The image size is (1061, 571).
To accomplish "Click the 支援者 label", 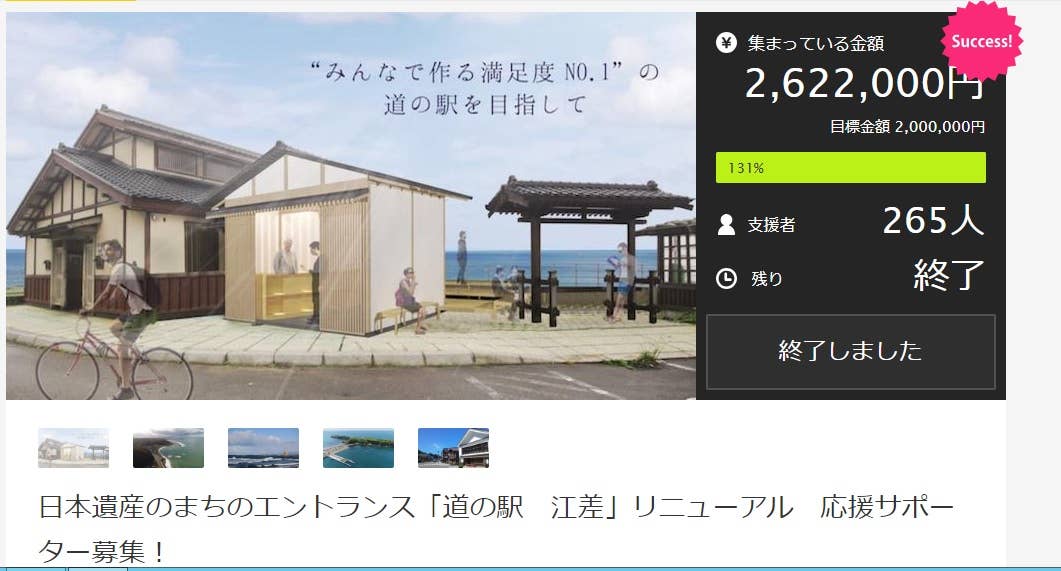I will [771, 225].
